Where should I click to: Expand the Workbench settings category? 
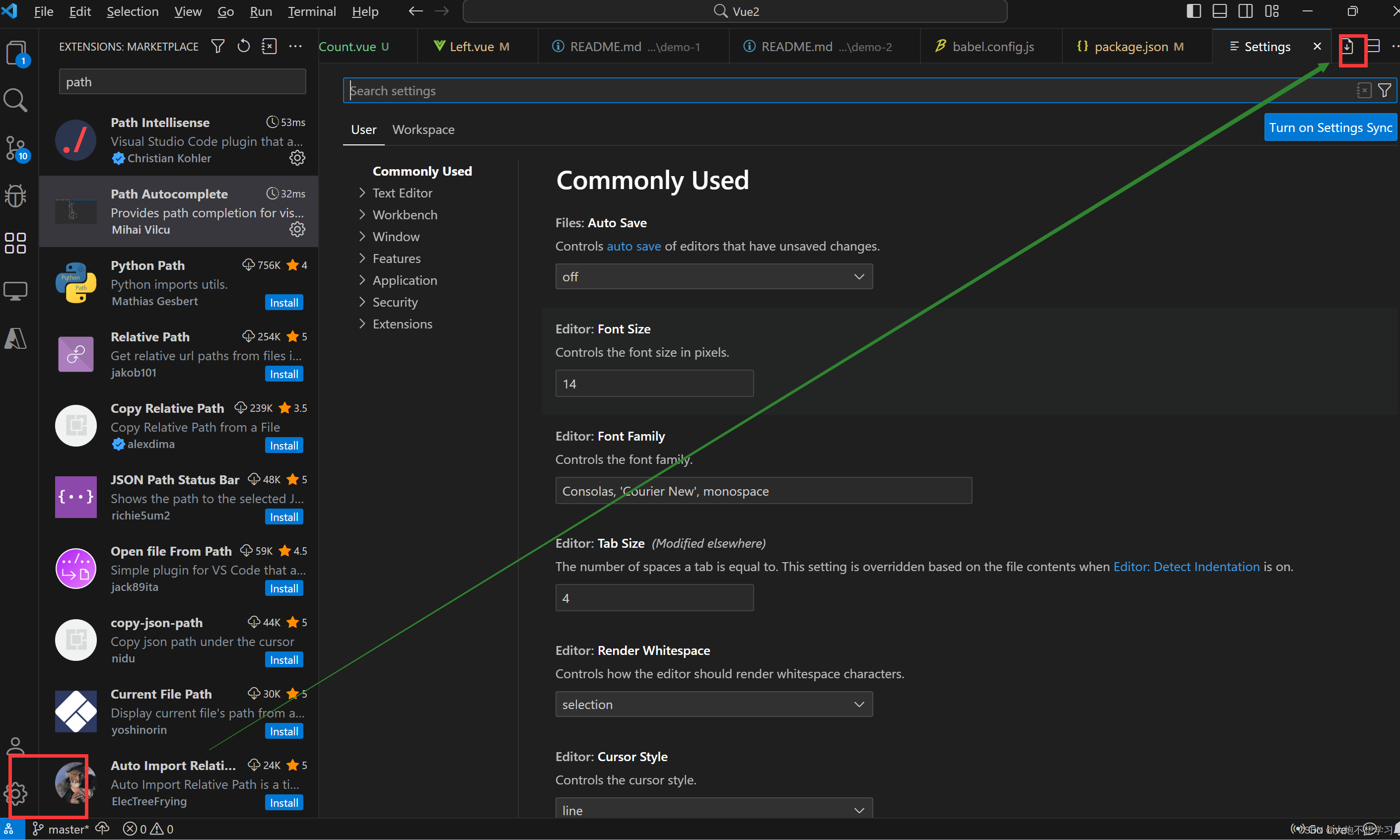click(x=405, y=215)
